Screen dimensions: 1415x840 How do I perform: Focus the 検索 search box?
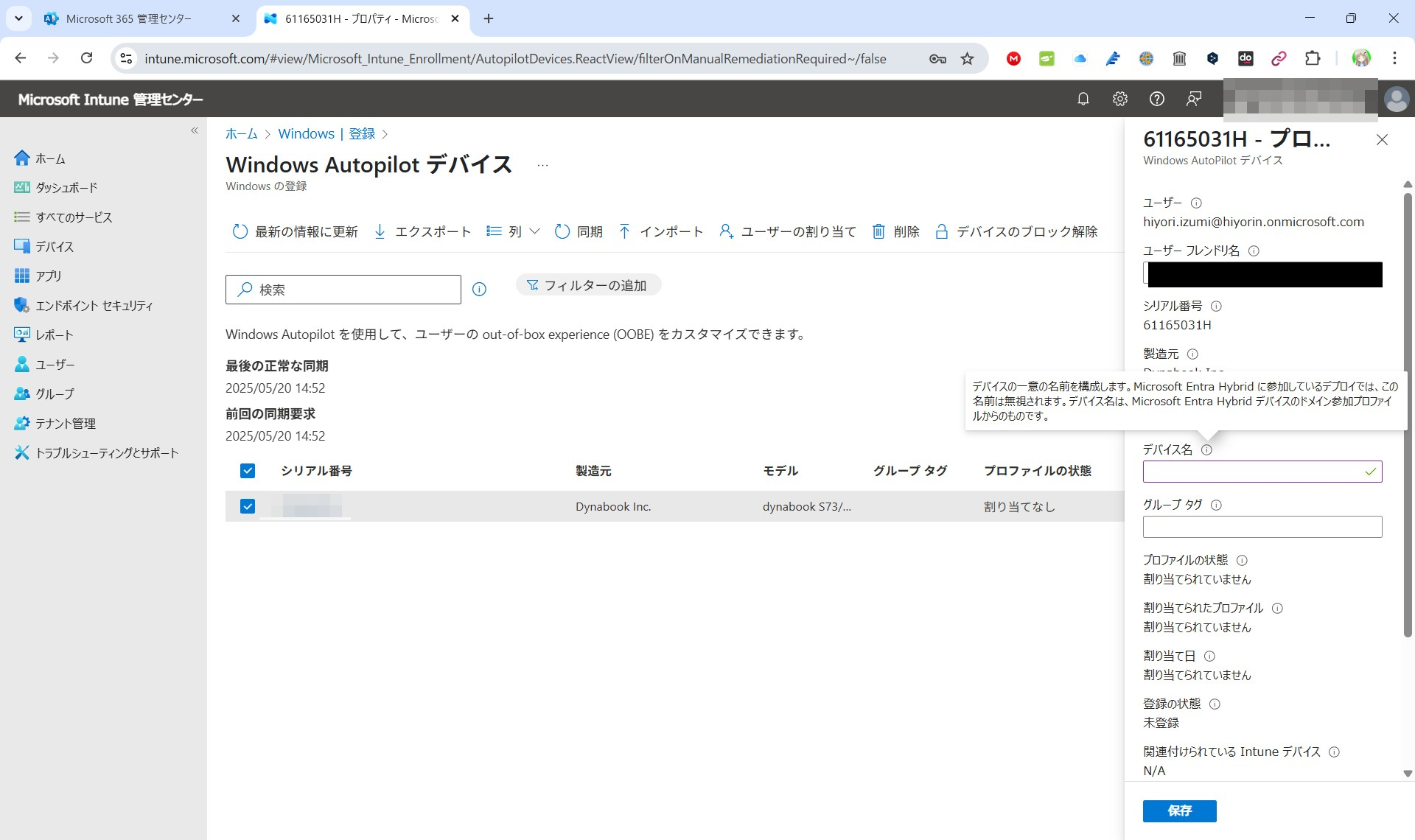(x=343, y=290)
